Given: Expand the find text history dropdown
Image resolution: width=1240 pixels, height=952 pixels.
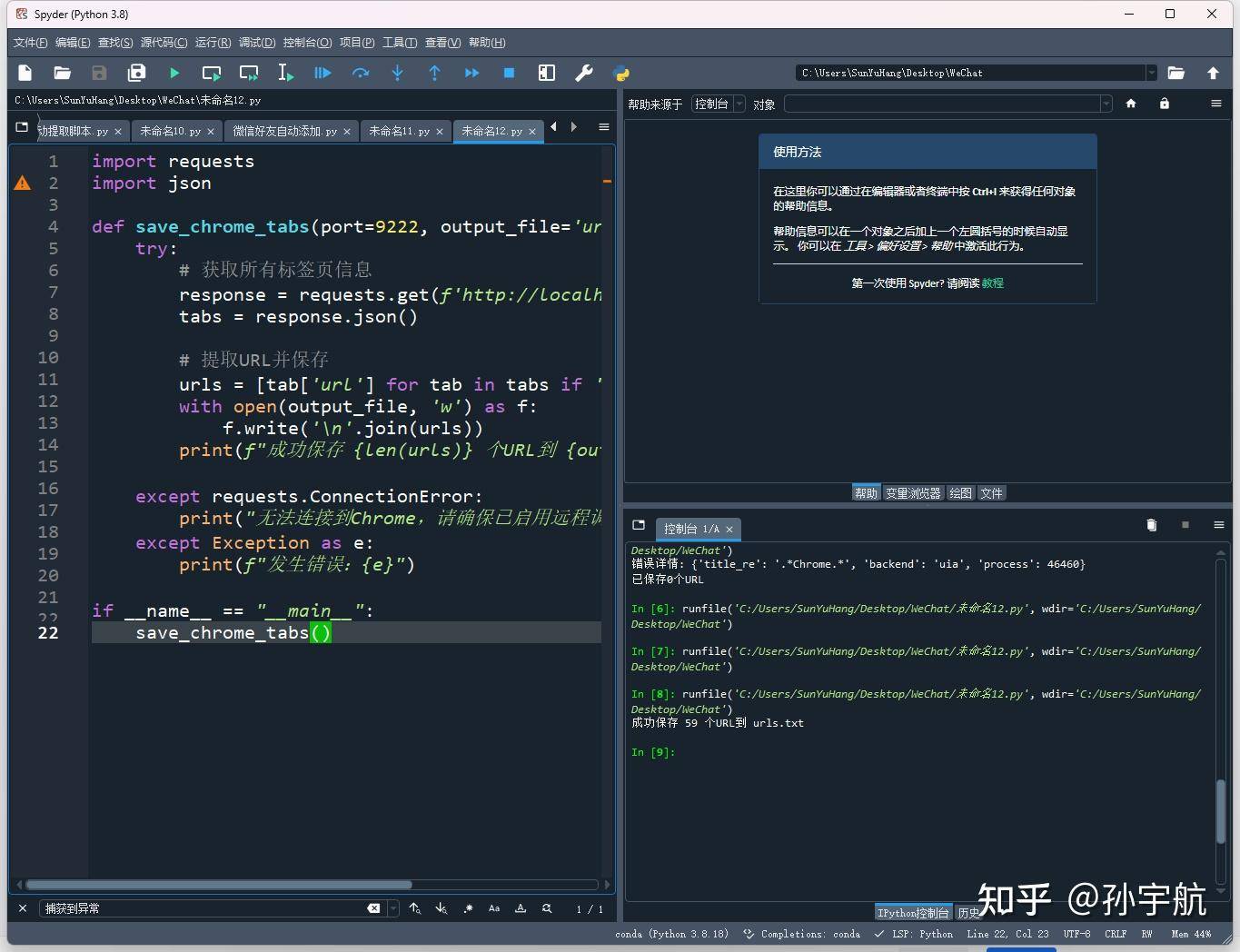Looking at the screenshot, I should coord(392,907).
